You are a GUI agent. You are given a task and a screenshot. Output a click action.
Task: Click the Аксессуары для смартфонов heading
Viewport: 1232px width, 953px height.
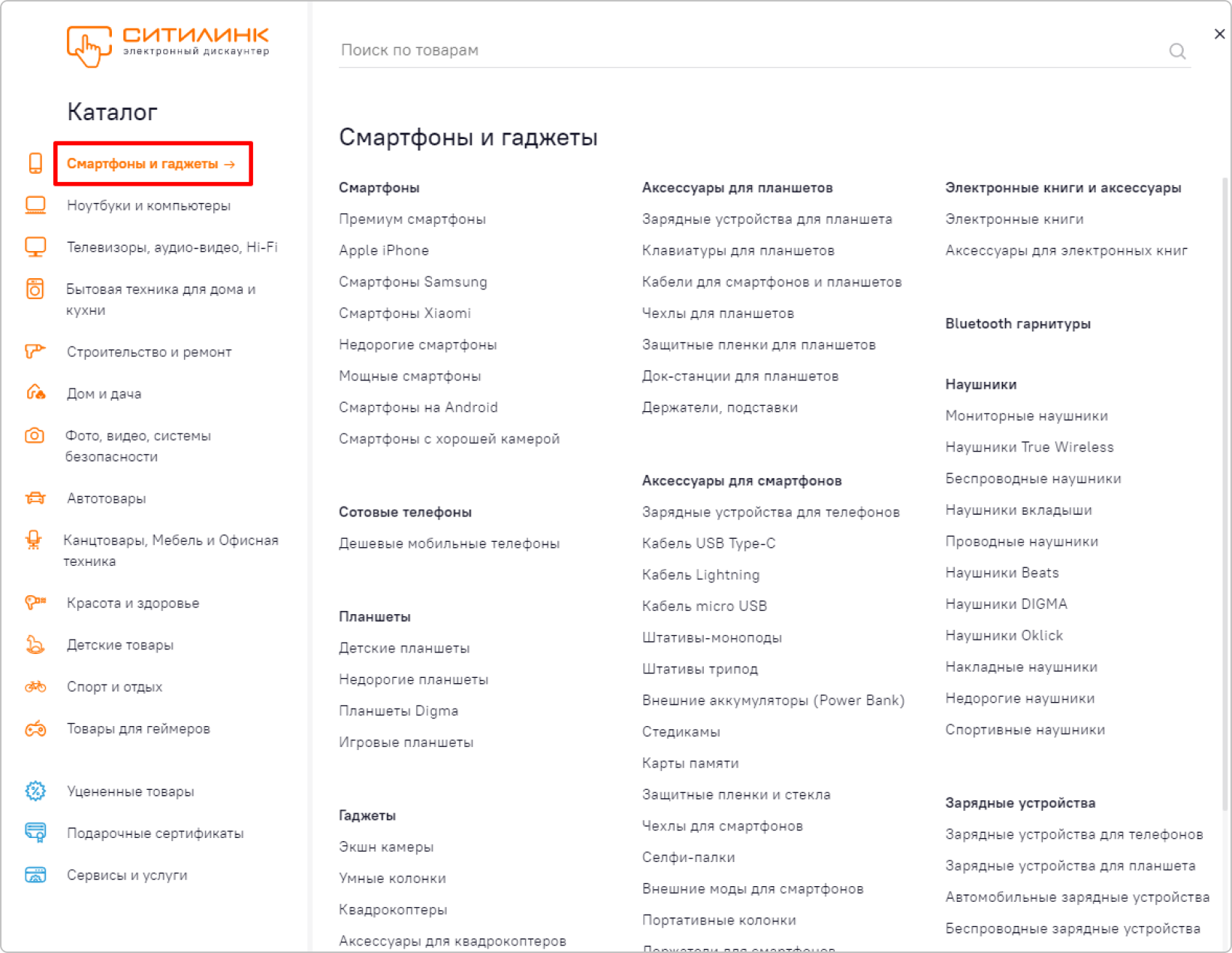pos(742,481)
